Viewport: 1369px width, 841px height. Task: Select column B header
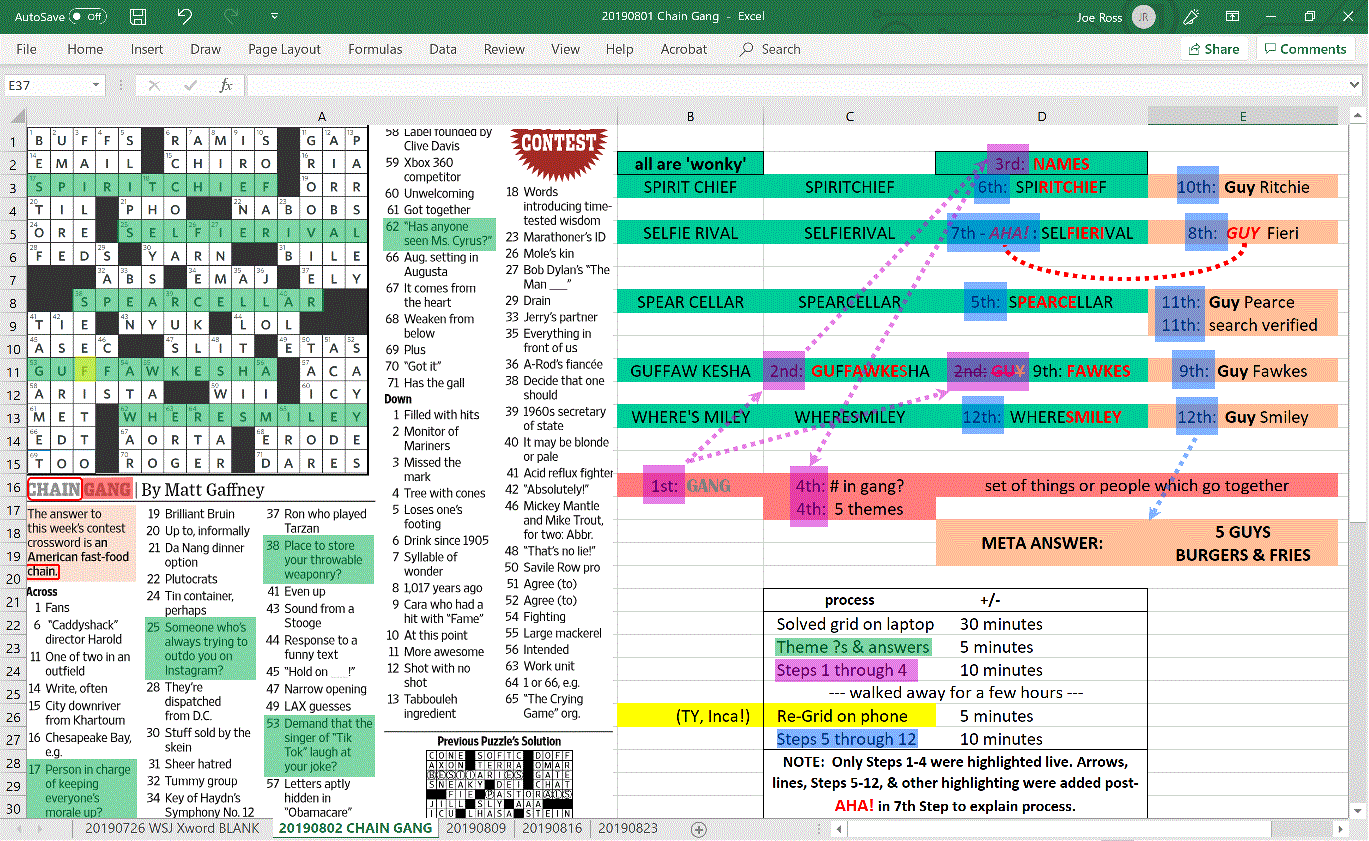[x=690, y=116]
